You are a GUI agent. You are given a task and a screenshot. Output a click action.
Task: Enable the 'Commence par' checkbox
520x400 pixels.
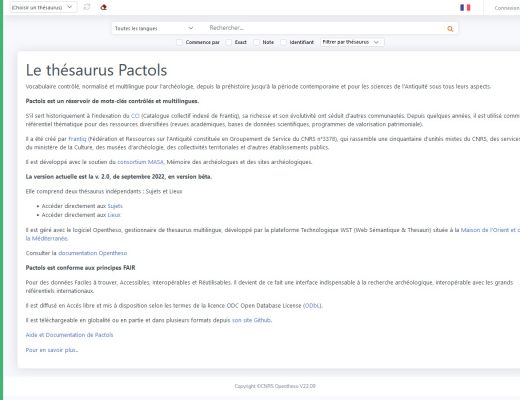click(x=179, y=42)
